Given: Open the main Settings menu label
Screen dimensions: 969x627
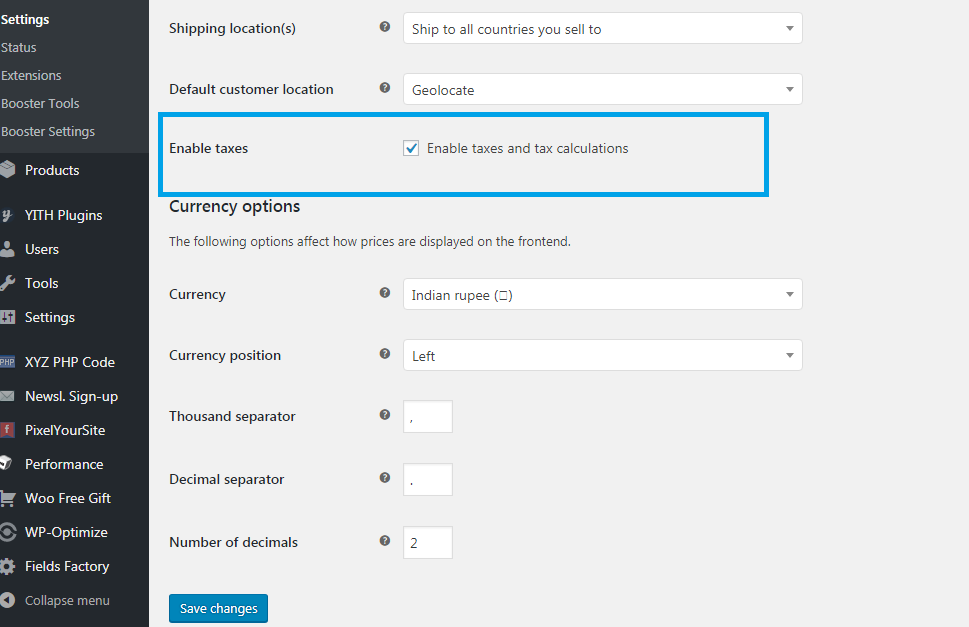Looking at the screenshot, I should (49, 318).
